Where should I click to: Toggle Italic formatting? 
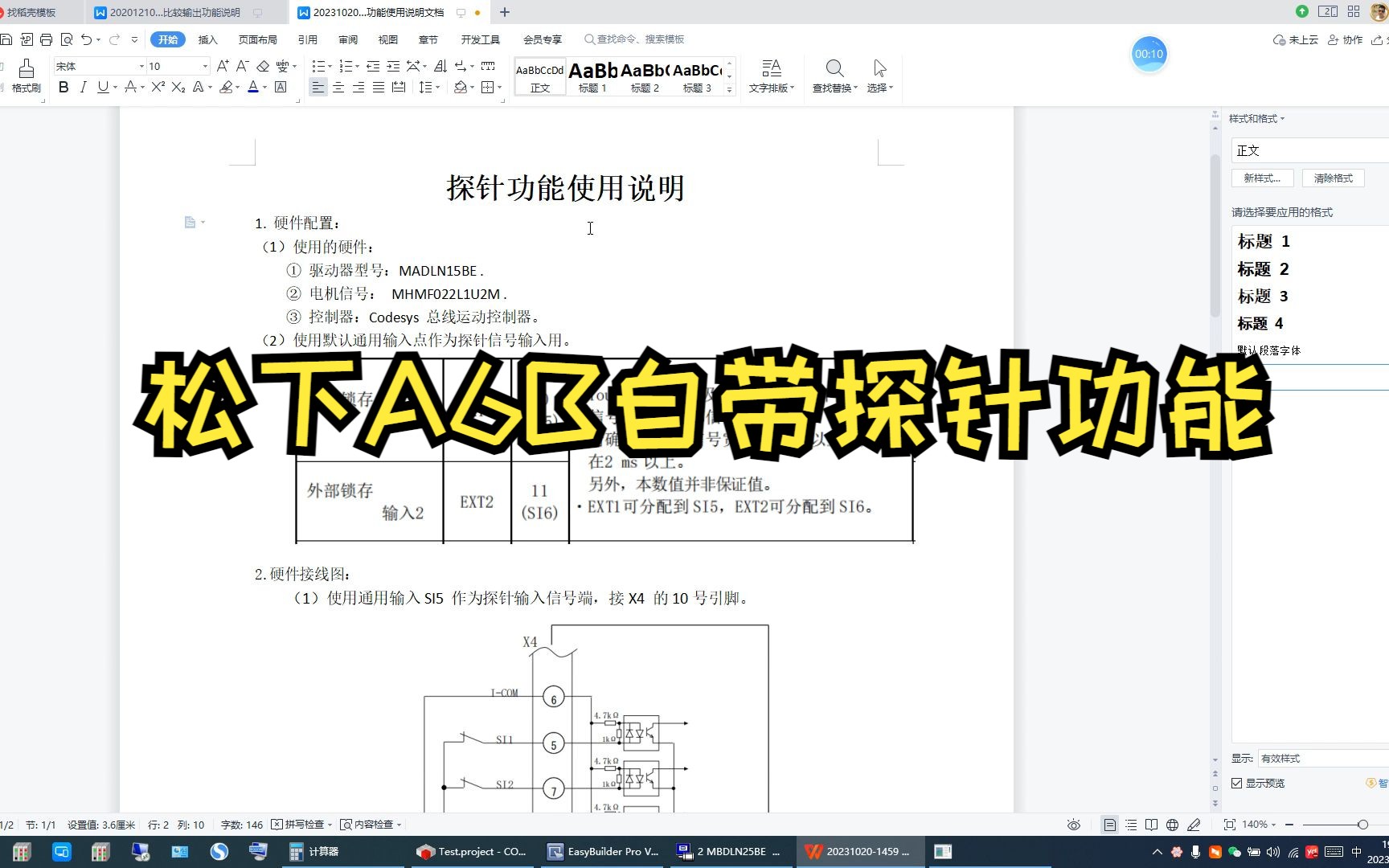83,87
